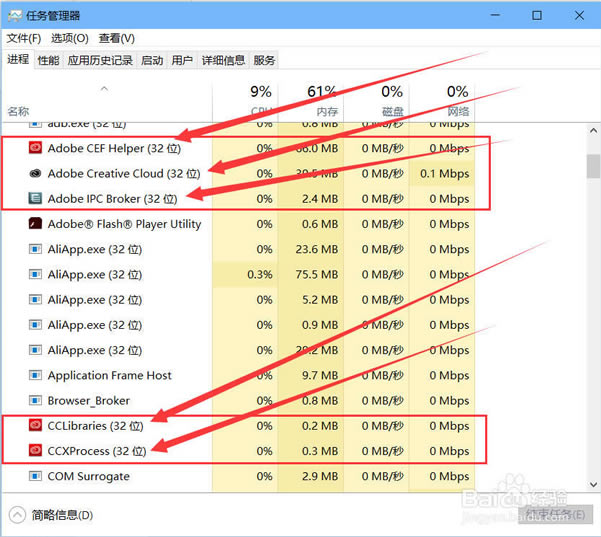Screen dimensions: 601x537
Task: Click the 0.3% CPU value
Action: pyautogui.click(x=259, y=274)
